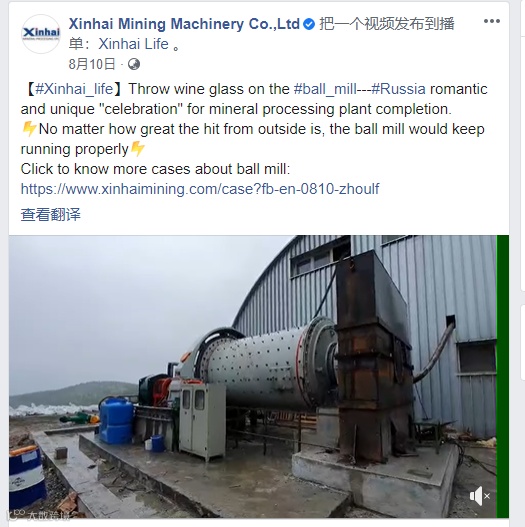The image size is (525, 527).
Task: Open the three-dot post options menu
Action: click(491, 21)
